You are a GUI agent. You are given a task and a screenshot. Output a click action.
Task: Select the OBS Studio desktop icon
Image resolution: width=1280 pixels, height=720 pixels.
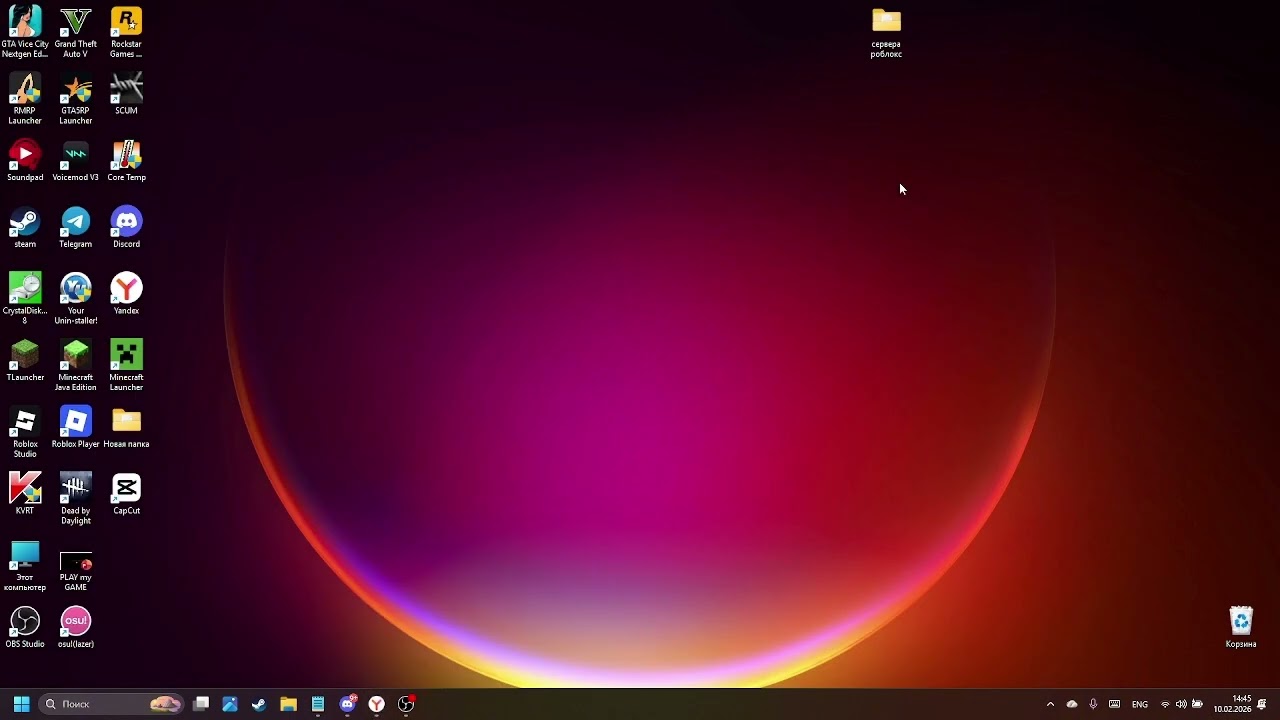click(x=25, y=628)
